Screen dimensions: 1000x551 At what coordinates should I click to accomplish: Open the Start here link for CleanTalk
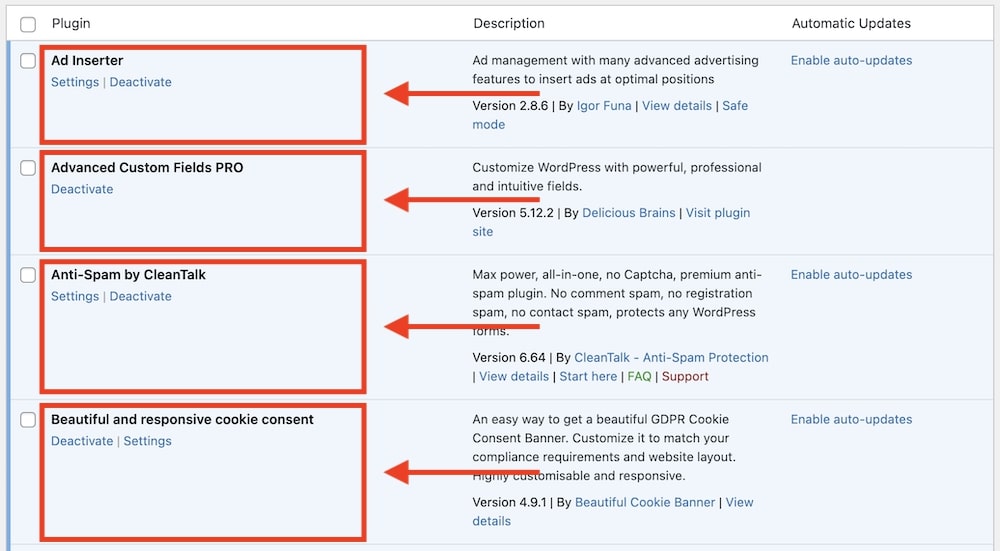[x=588, y=376]
